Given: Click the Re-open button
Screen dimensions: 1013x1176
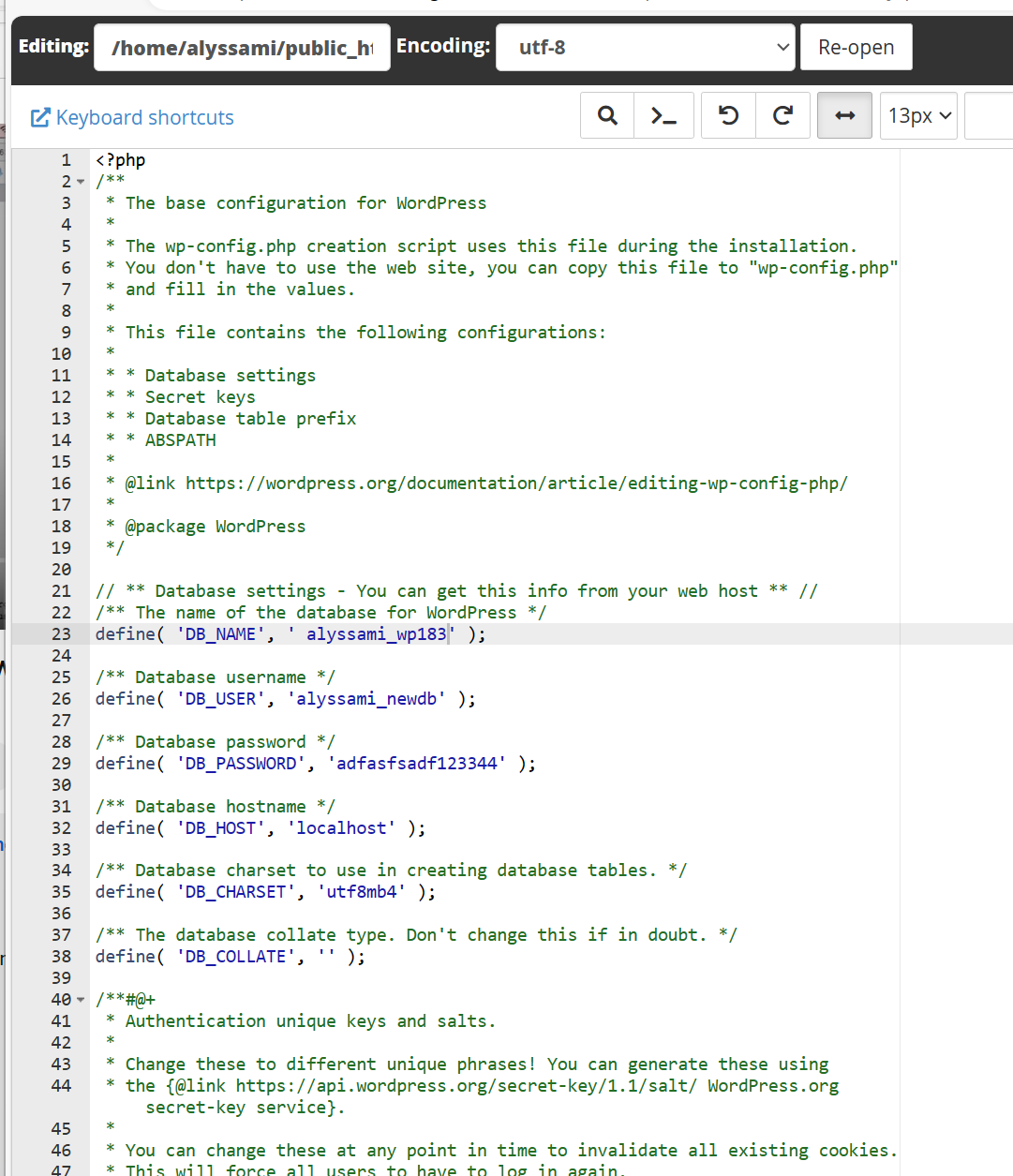Looking at the screenshot, I should pyautogui.click(x=857, y=47).
